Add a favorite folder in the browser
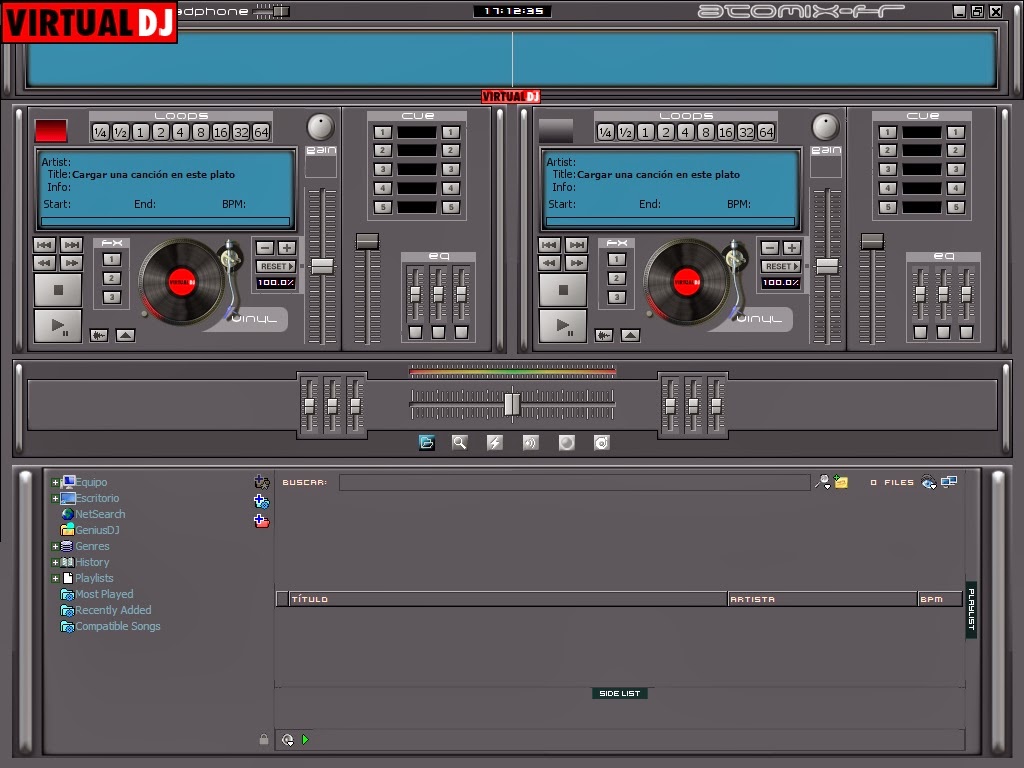1024x768 pixels. pos(263,482)
